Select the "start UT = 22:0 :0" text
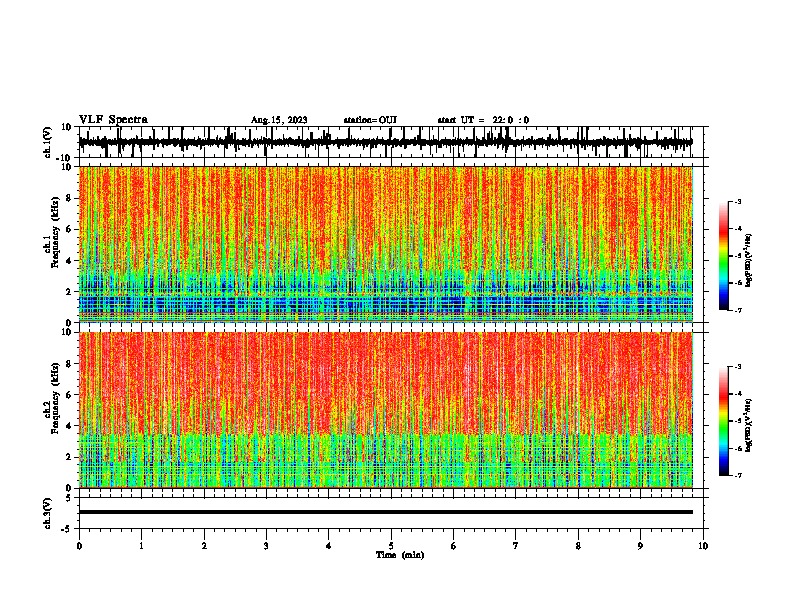Screen dimensions: 792x612 point(483,120)
